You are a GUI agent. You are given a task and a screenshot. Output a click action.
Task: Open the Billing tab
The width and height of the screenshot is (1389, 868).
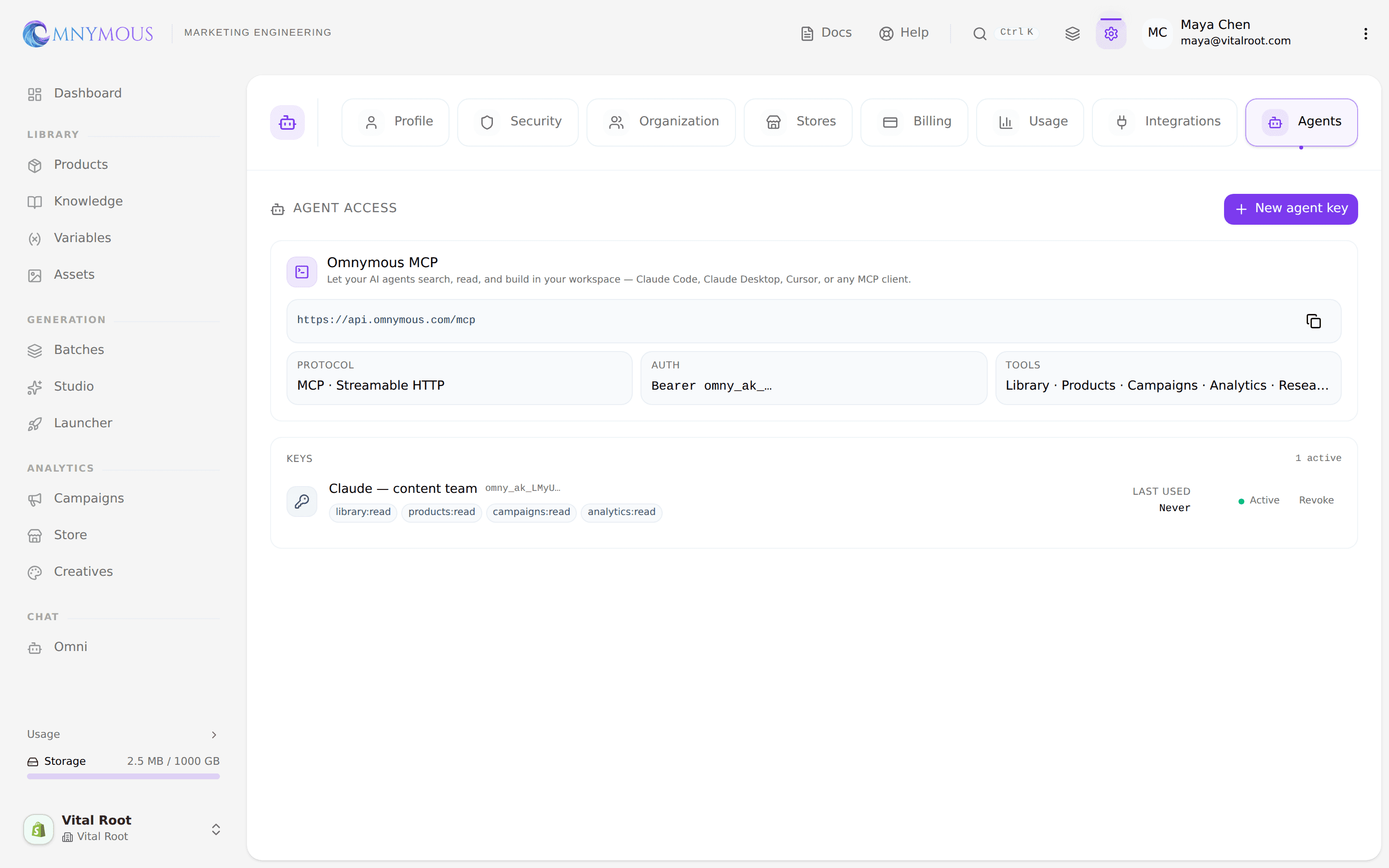914,122
